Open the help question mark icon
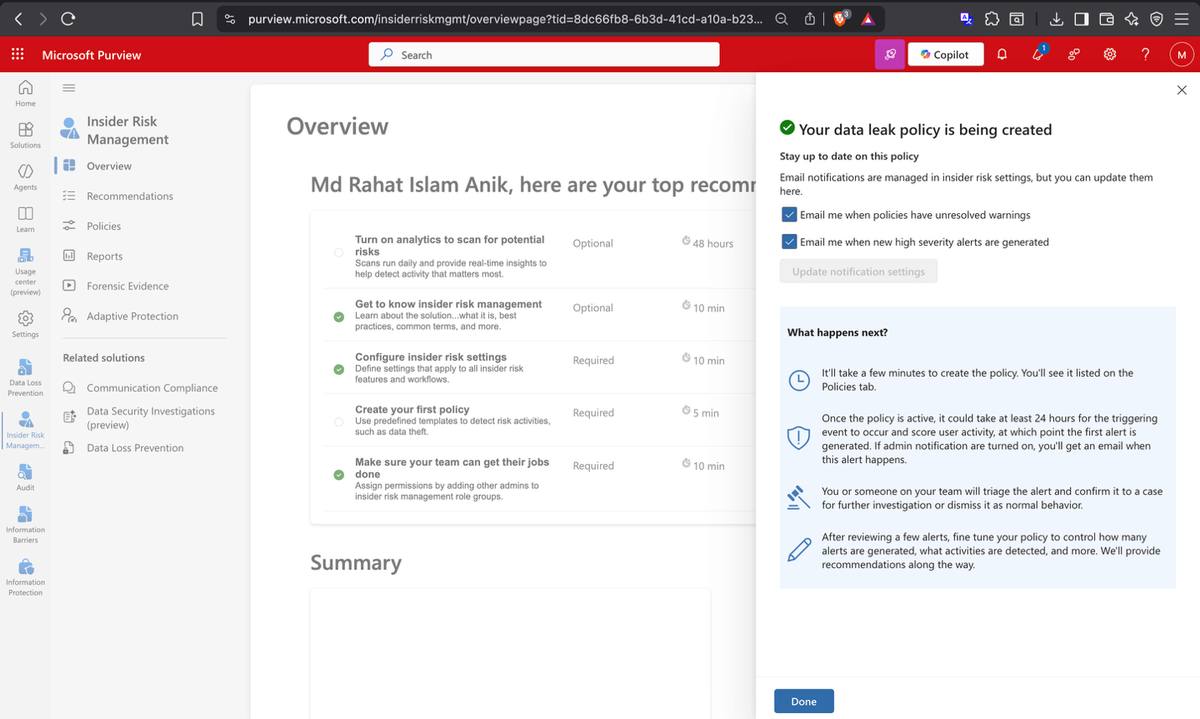 1145,54
